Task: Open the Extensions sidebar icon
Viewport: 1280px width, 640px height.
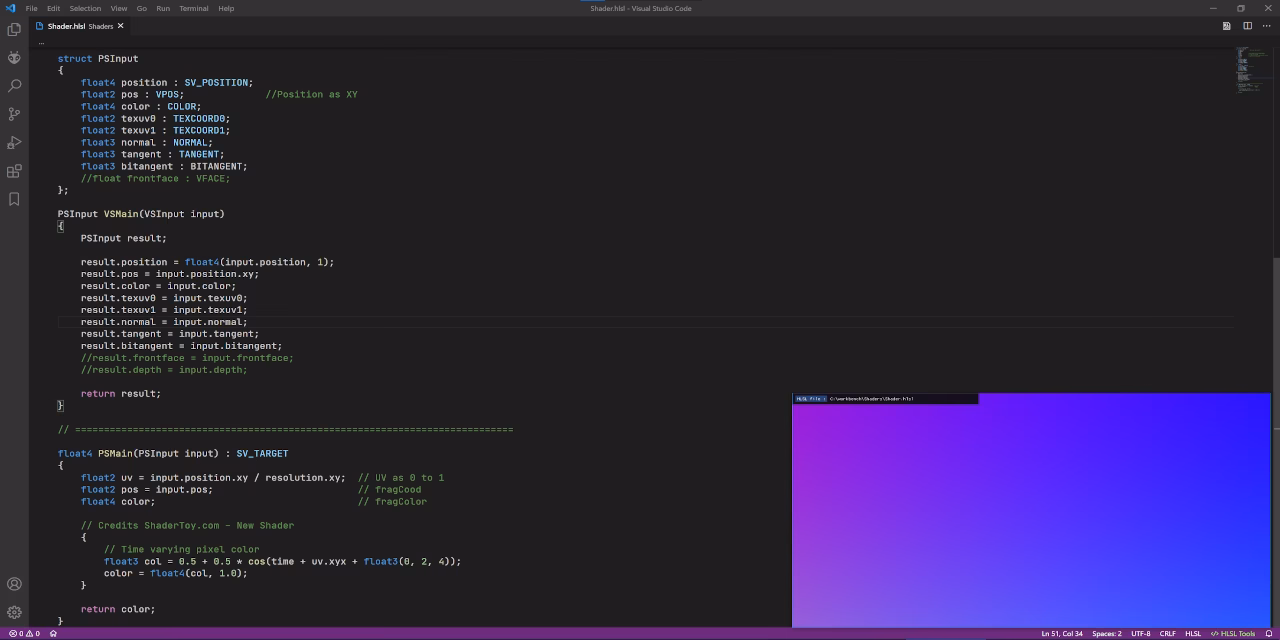Action: [14, 171]
